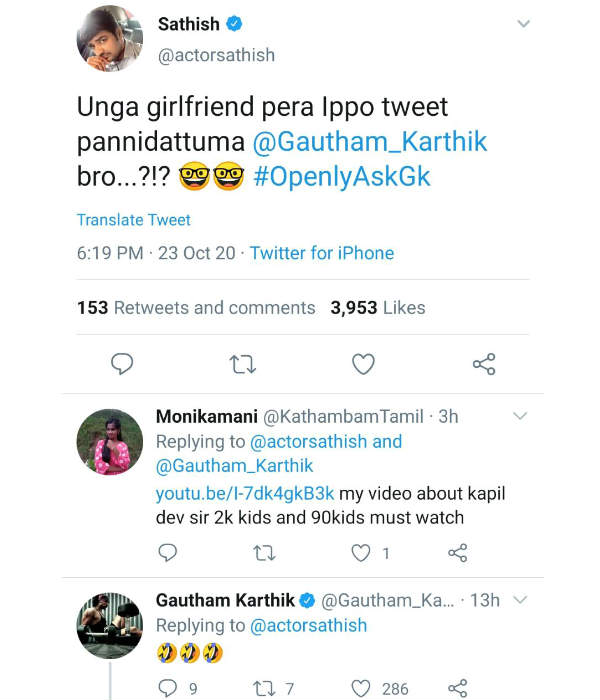This screenshot has width=600, height=700.
Task: Click Translate Tweet link
Action: pos(133,220)
